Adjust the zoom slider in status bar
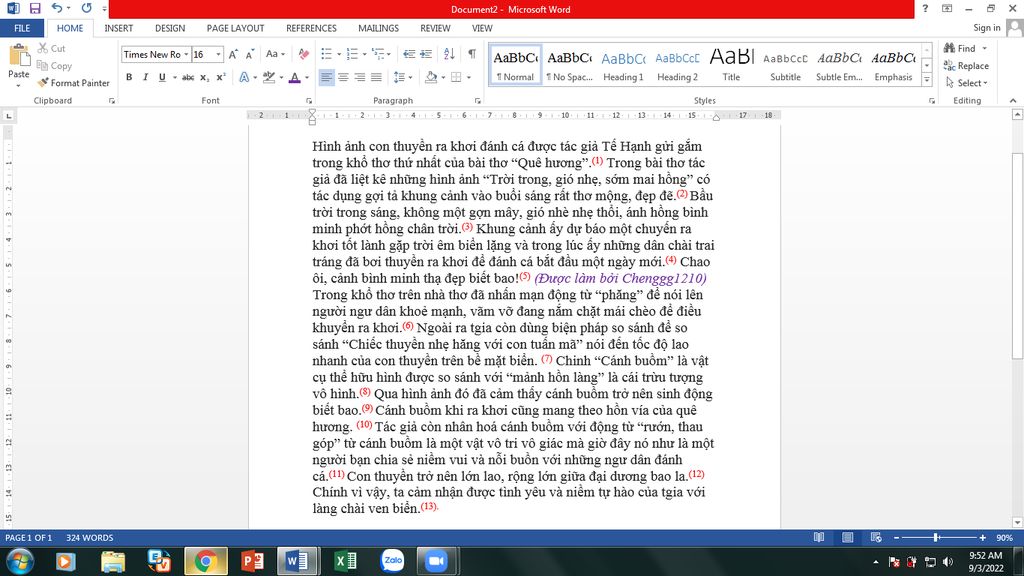This screenshot has width=1024, height=576. pyautogui.click(x=935, y=538)
